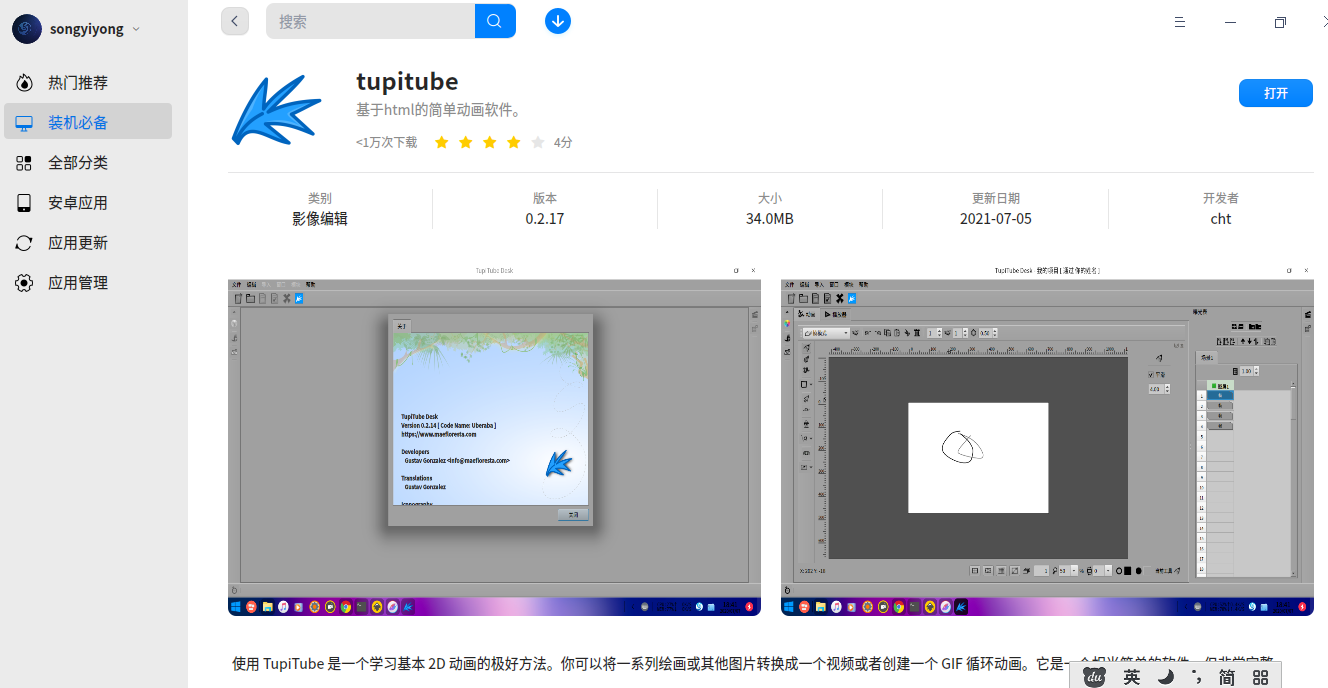Click the 4分 rating score
The height and width of the screenshot is (688, 1328).
pos(563,143)
